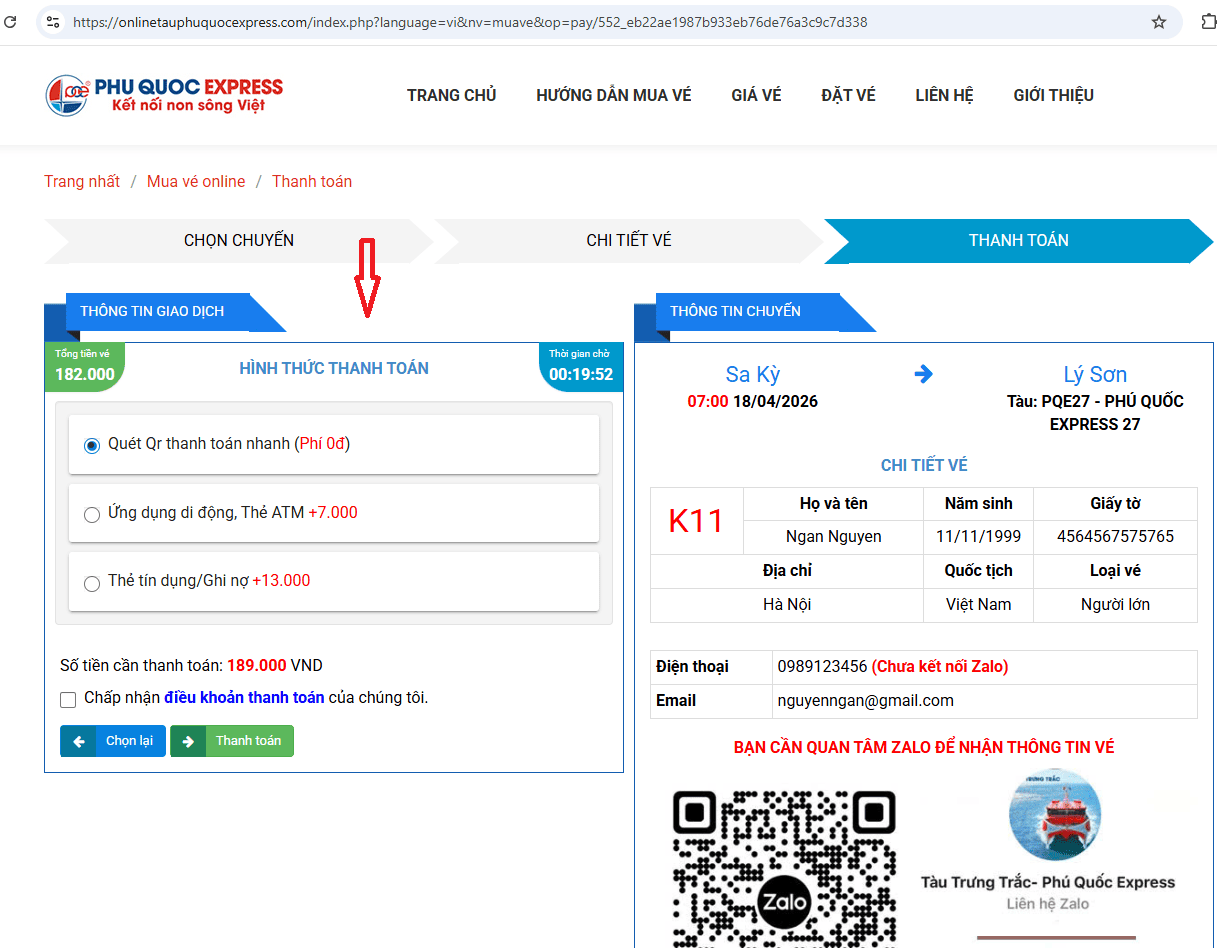Select Thẻ tín dụng/Ghi nợ payment option

pyautogui.click(x=92, y=583)
